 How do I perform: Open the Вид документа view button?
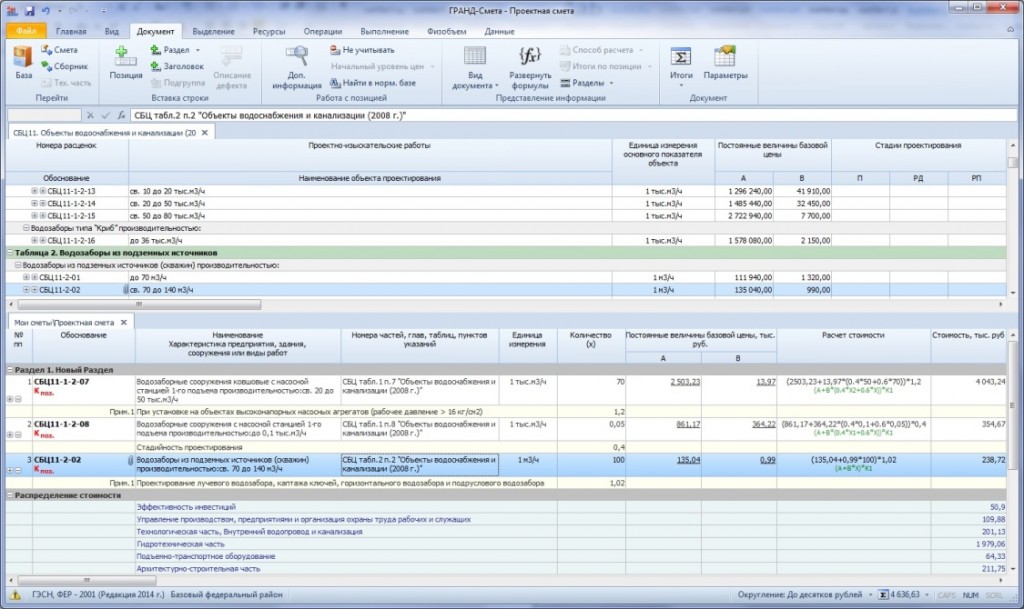[x=475, y=67]
